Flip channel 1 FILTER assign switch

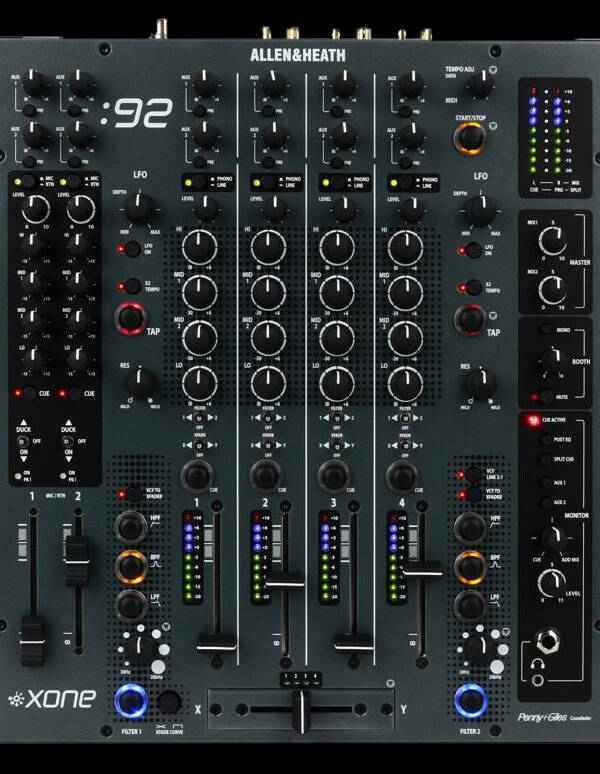pyautogui.click(x=200, y=418)
